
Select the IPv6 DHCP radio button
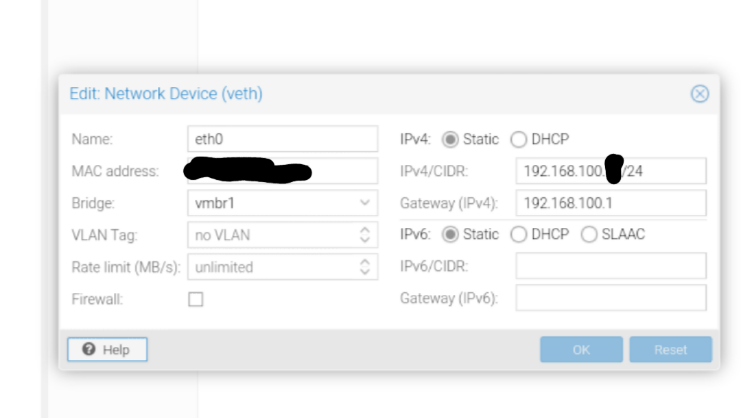pos(519,235)
